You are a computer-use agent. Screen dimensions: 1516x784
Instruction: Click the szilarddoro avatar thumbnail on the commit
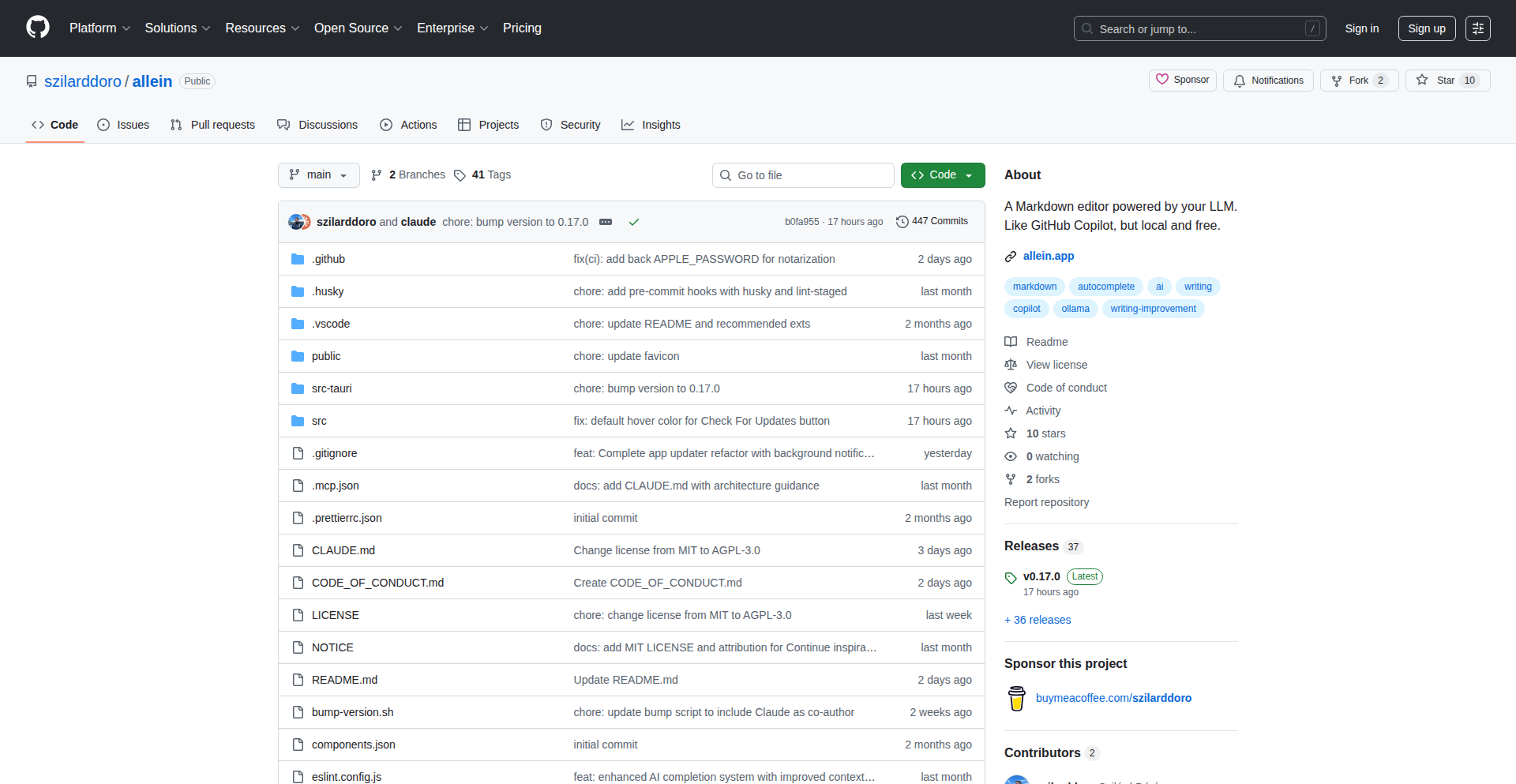298,221
